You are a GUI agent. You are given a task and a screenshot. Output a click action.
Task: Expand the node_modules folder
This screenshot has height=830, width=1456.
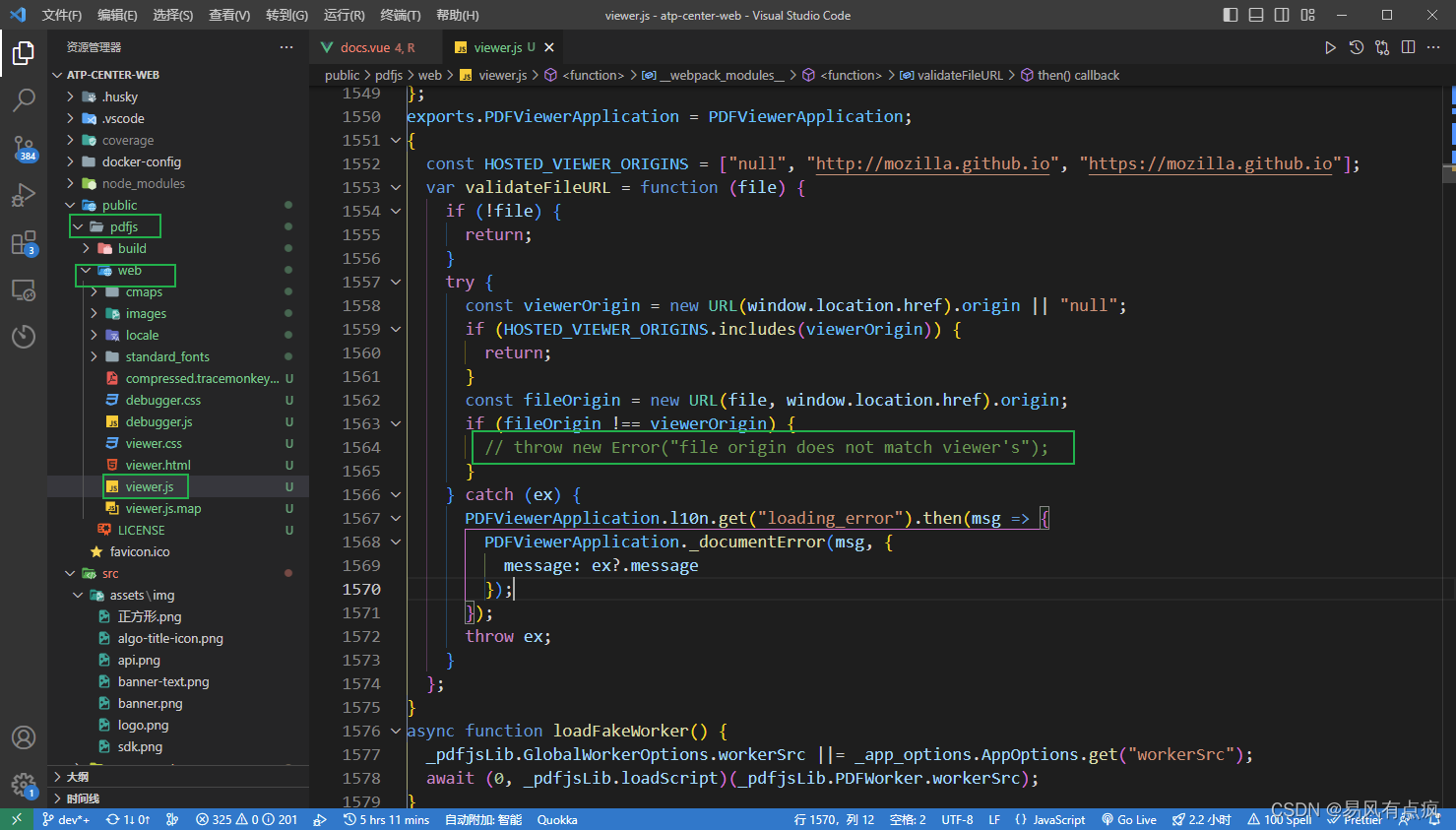(x=177, y=183)
